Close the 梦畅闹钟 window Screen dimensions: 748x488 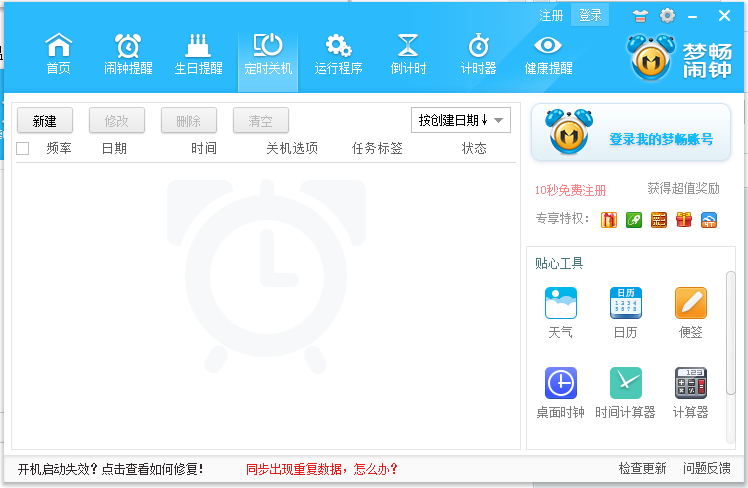coord(724,16)
